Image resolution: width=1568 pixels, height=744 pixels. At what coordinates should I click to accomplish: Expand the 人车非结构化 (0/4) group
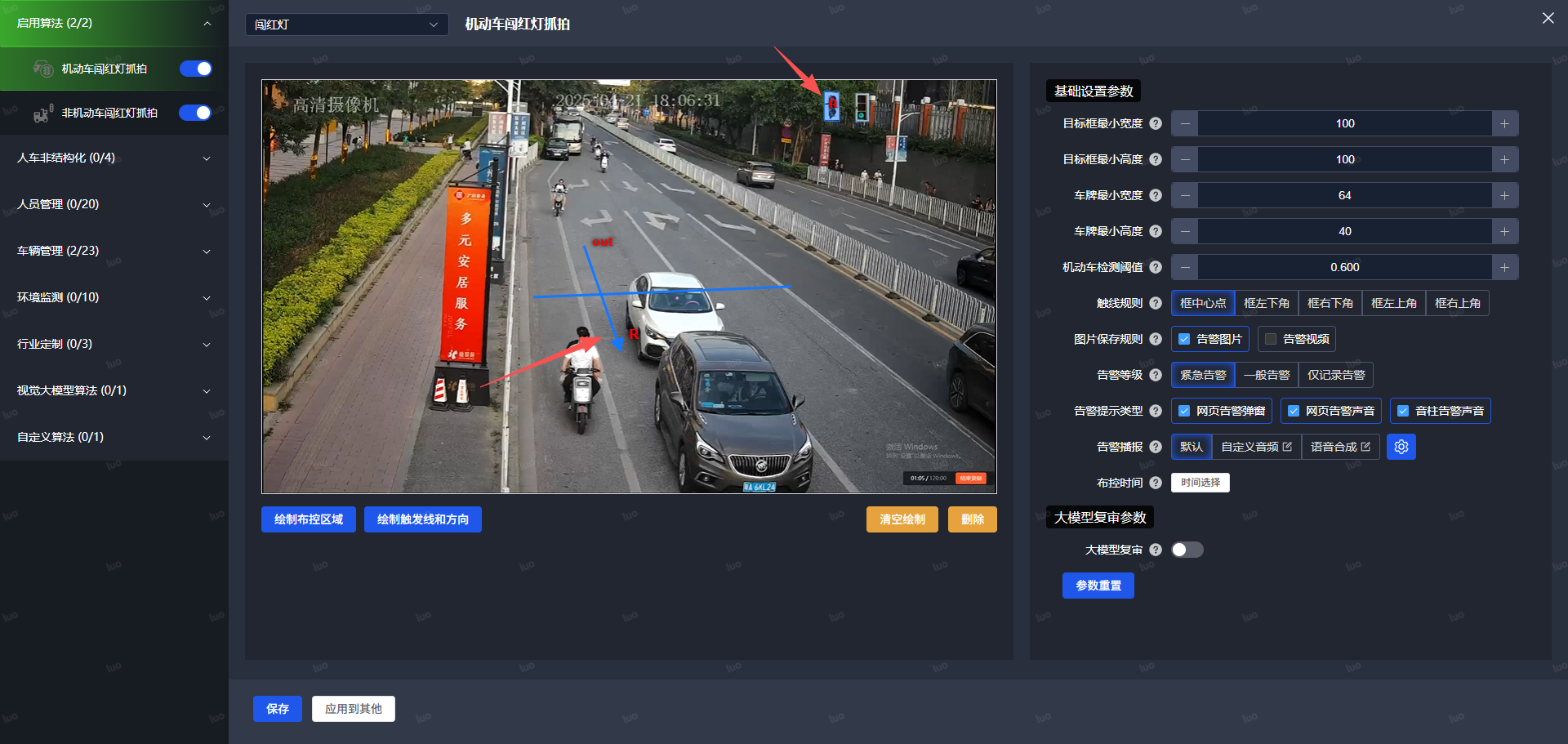(x=114, y=158)
